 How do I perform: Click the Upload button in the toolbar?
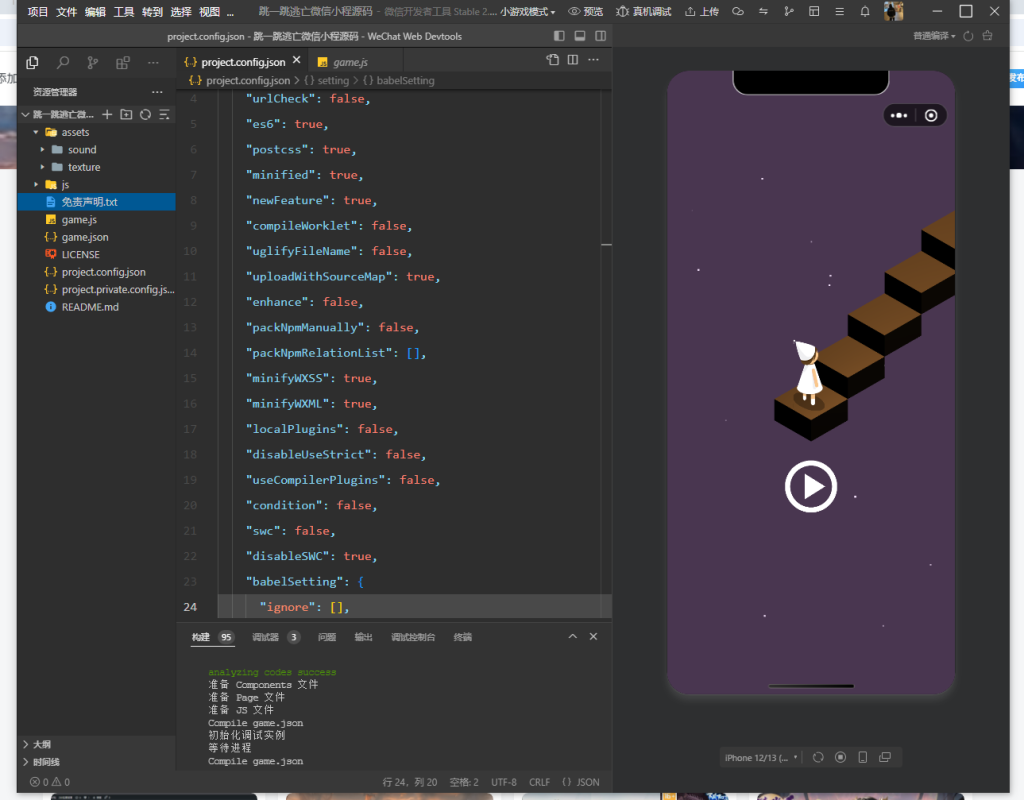[701, 12]
